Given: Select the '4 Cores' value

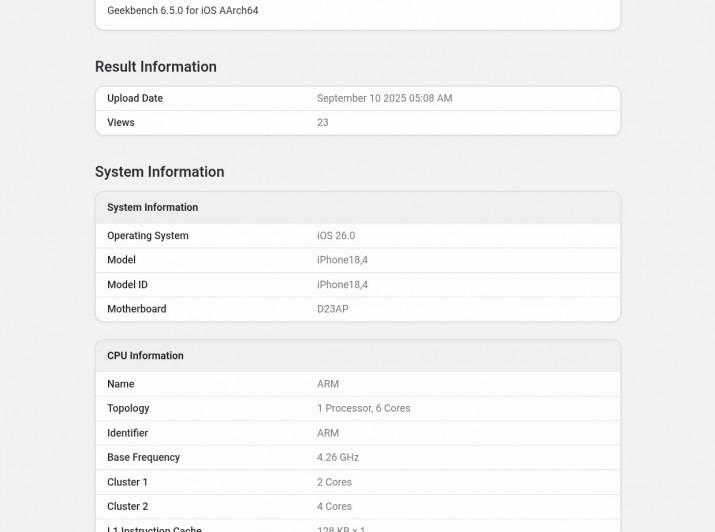Looking at the screenshot, I should click(334, 506).
